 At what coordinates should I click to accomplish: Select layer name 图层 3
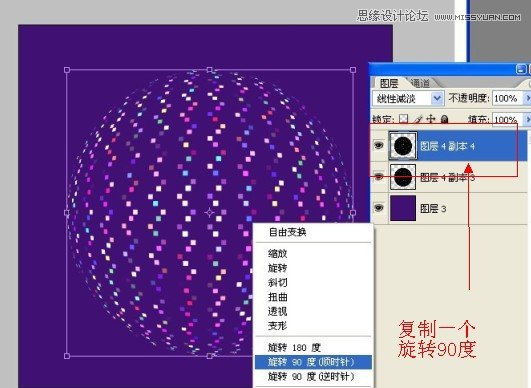tap(433, 208)
